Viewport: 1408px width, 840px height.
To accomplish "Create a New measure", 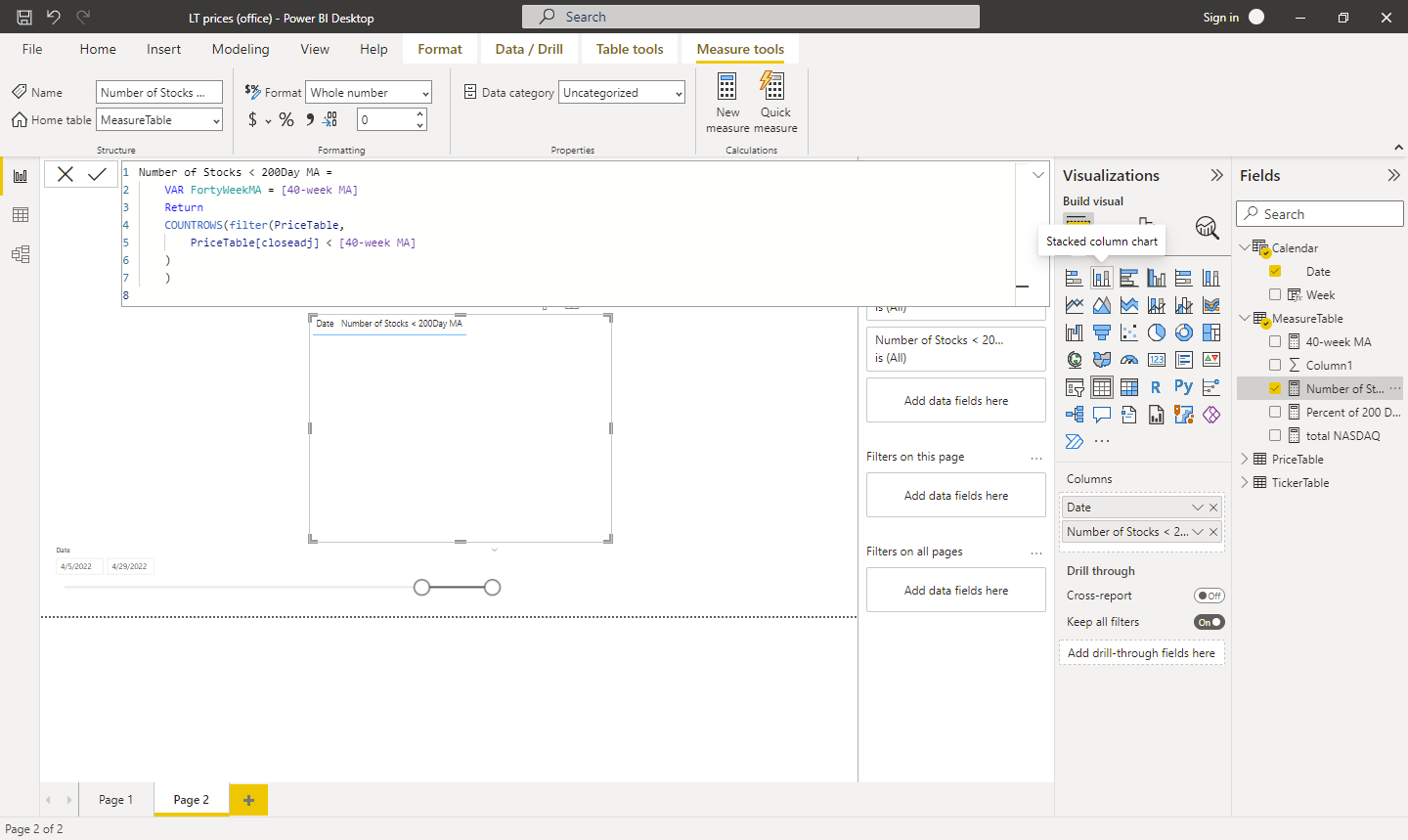I will (x=727, y=103).
